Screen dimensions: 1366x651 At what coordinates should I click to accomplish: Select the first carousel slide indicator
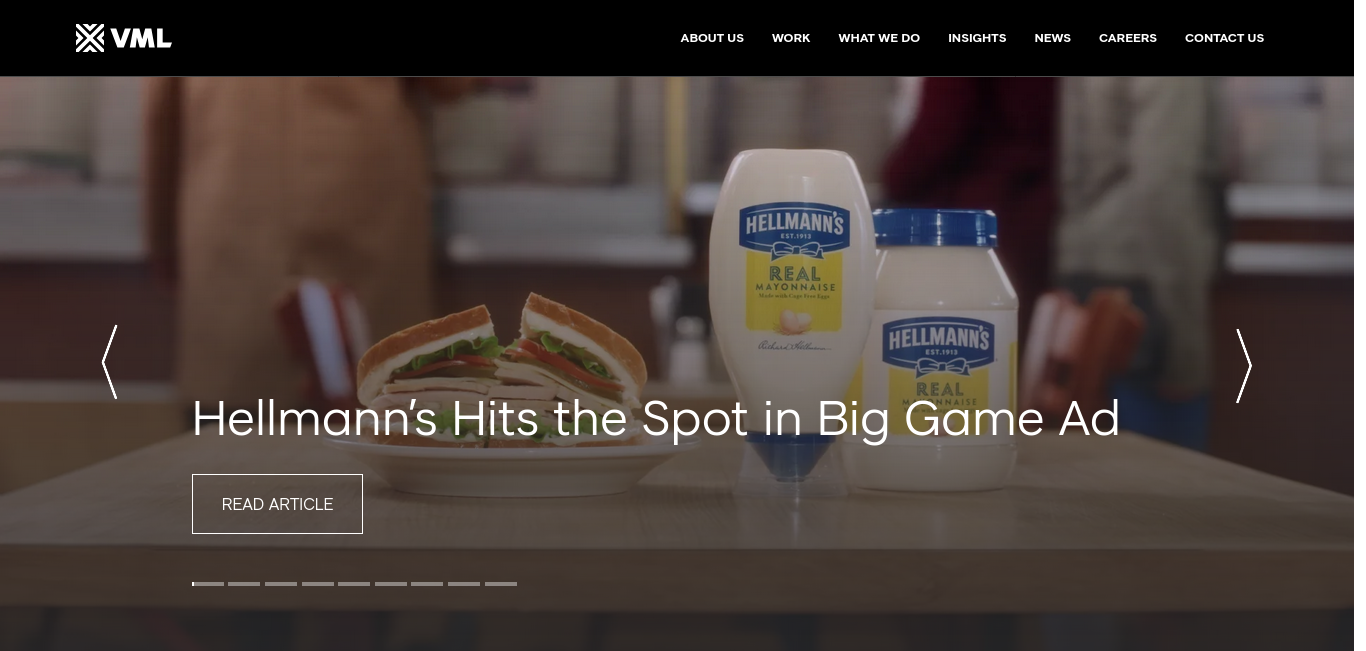coord(208,584)
